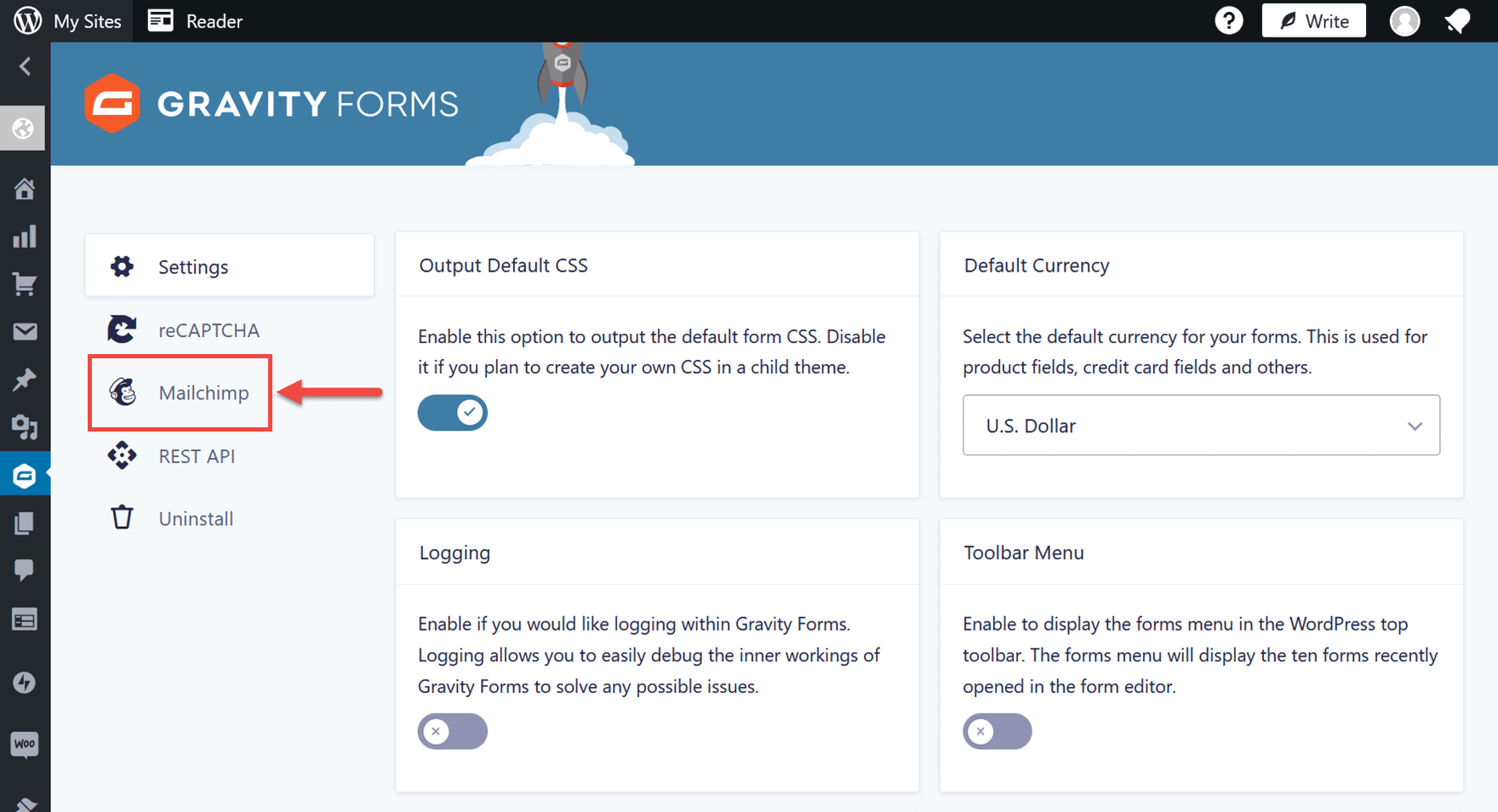This screenshot has width=1498, height=812.
Task: Click the 'Logging' section heading
Action: coord(455,553)
